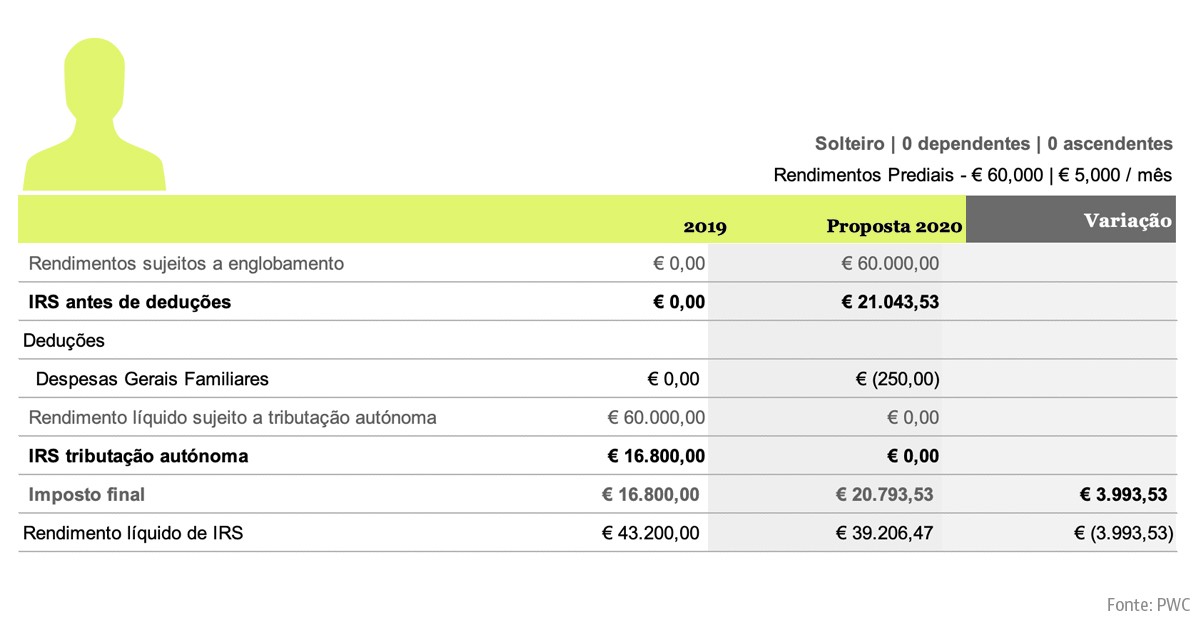The image size is (1200, 627).
Task: Select the Despesas Gerais Familiares row label
Action: pyautogui.click(x=152, y=379)
